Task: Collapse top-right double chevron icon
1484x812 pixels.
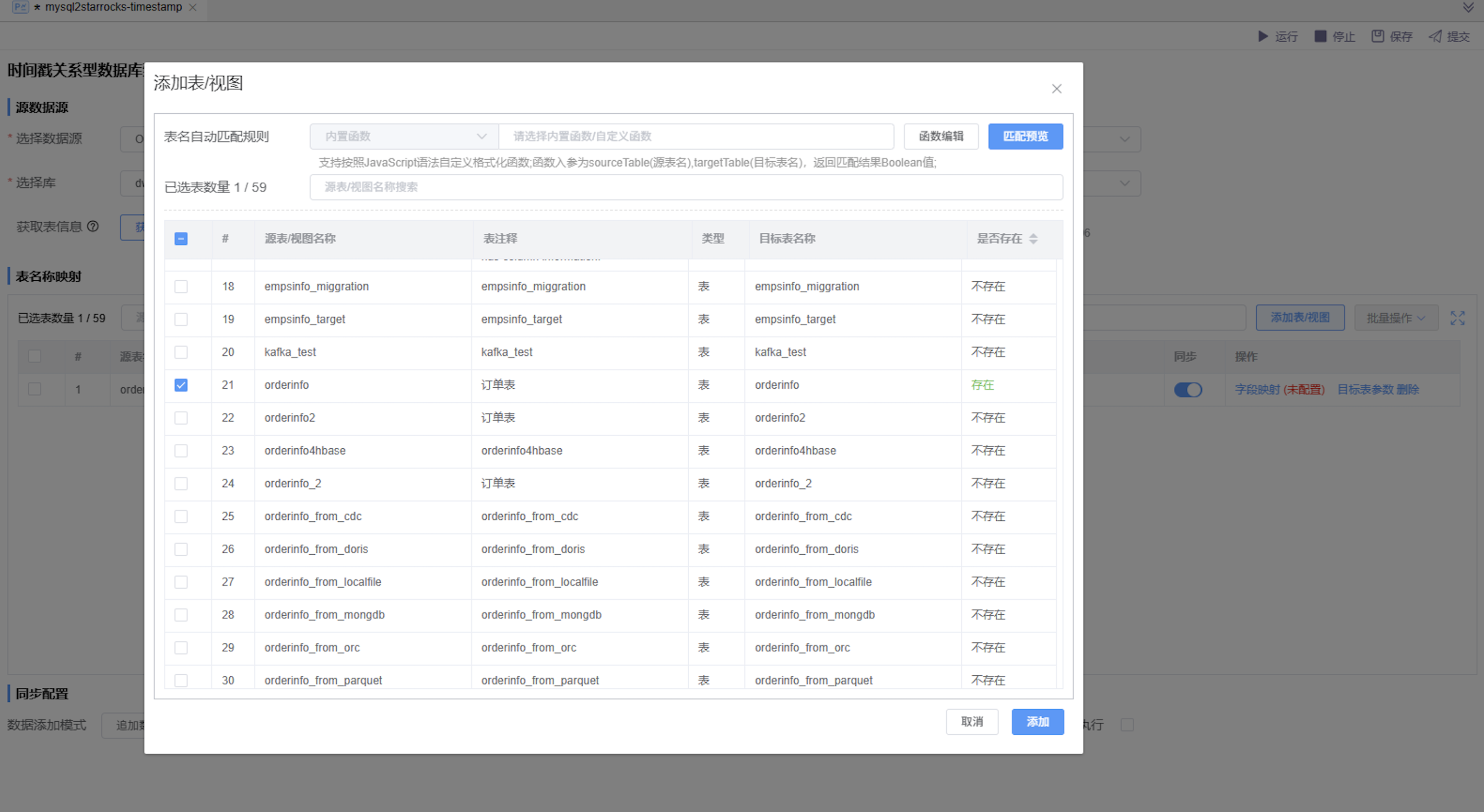Action: [1468, 7]
